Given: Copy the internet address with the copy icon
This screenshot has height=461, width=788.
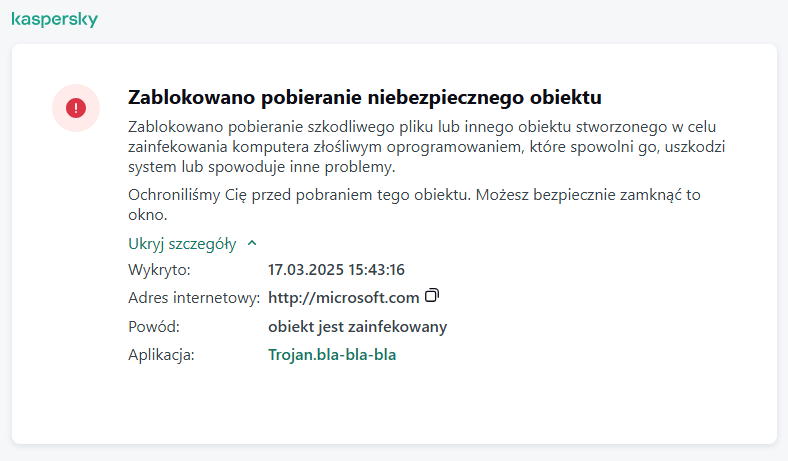Looking at the screenshot, I should pos(432,296).
